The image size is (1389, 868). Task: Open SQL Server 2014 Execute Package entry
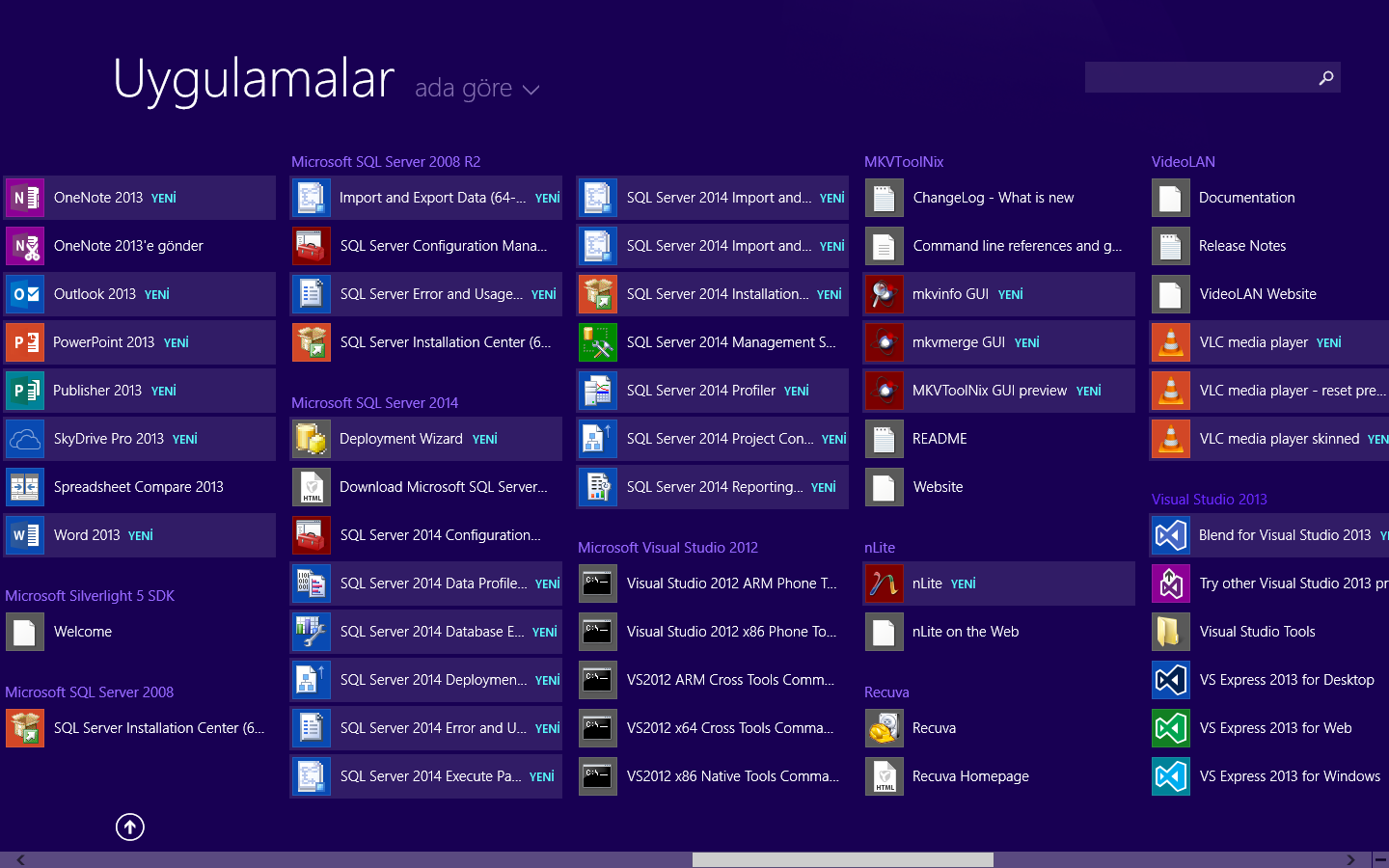point(426,776)
